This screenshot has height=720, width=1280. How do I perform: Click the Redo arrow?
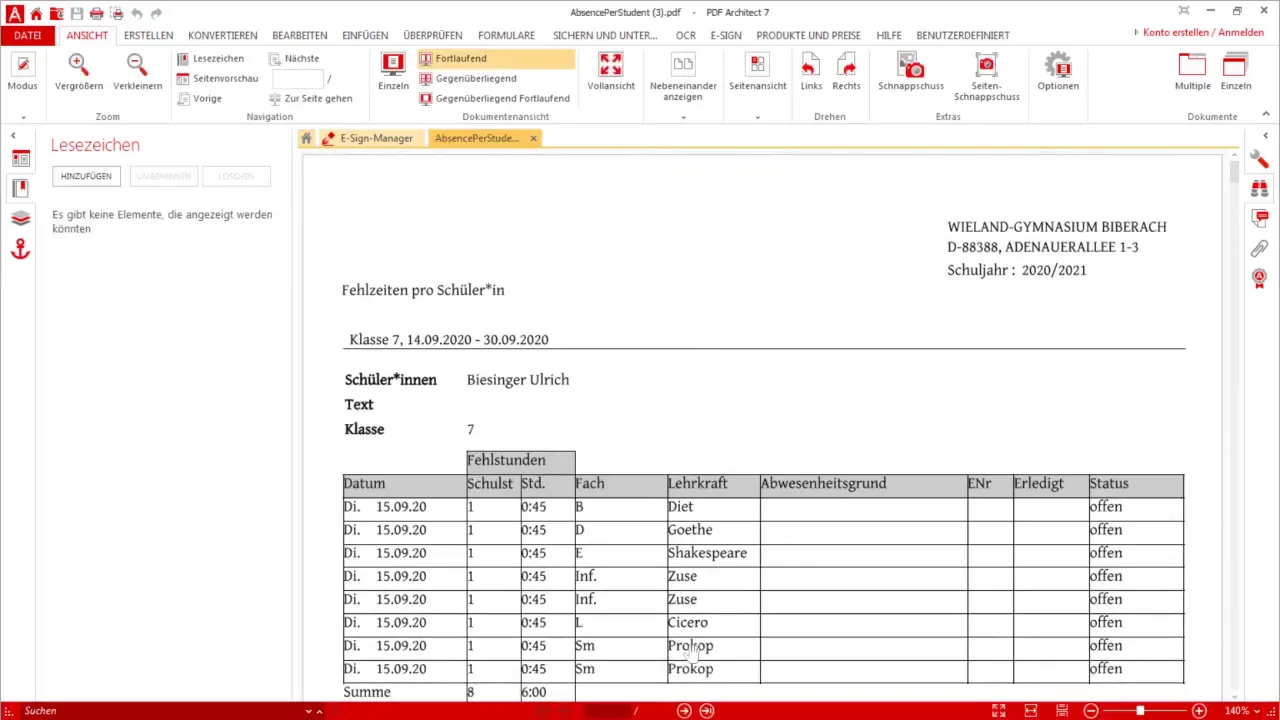(157, 13)
